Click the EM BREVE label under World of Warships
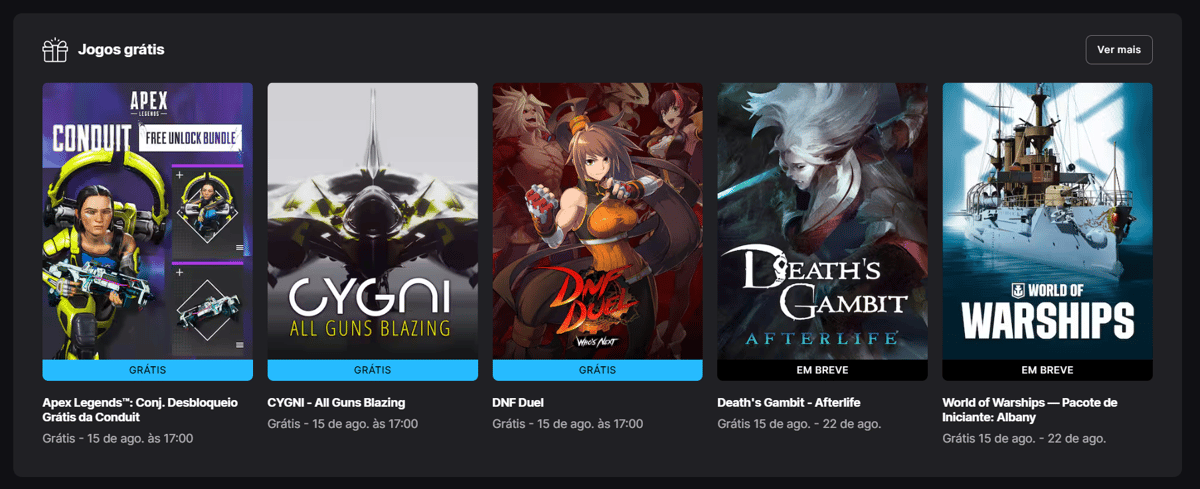The height and width of the screenshot is (489, 1200). pos(1047,370)
